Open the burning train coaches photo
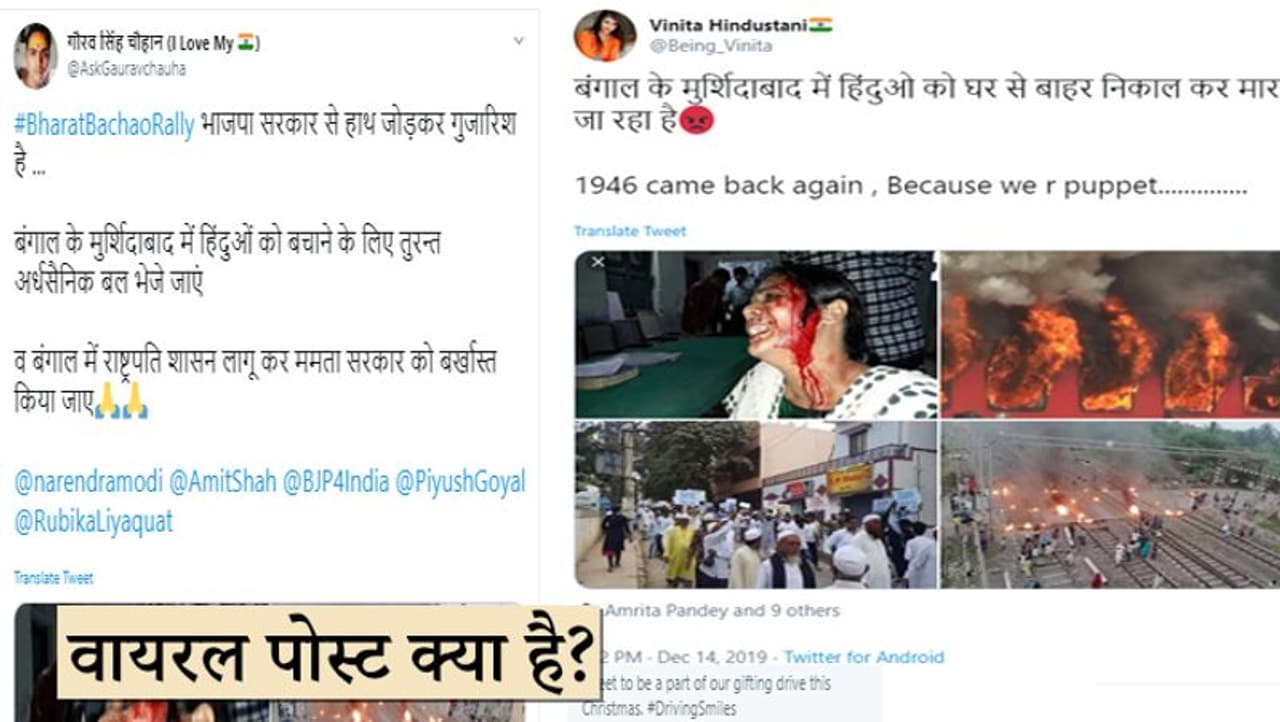 1110,334
